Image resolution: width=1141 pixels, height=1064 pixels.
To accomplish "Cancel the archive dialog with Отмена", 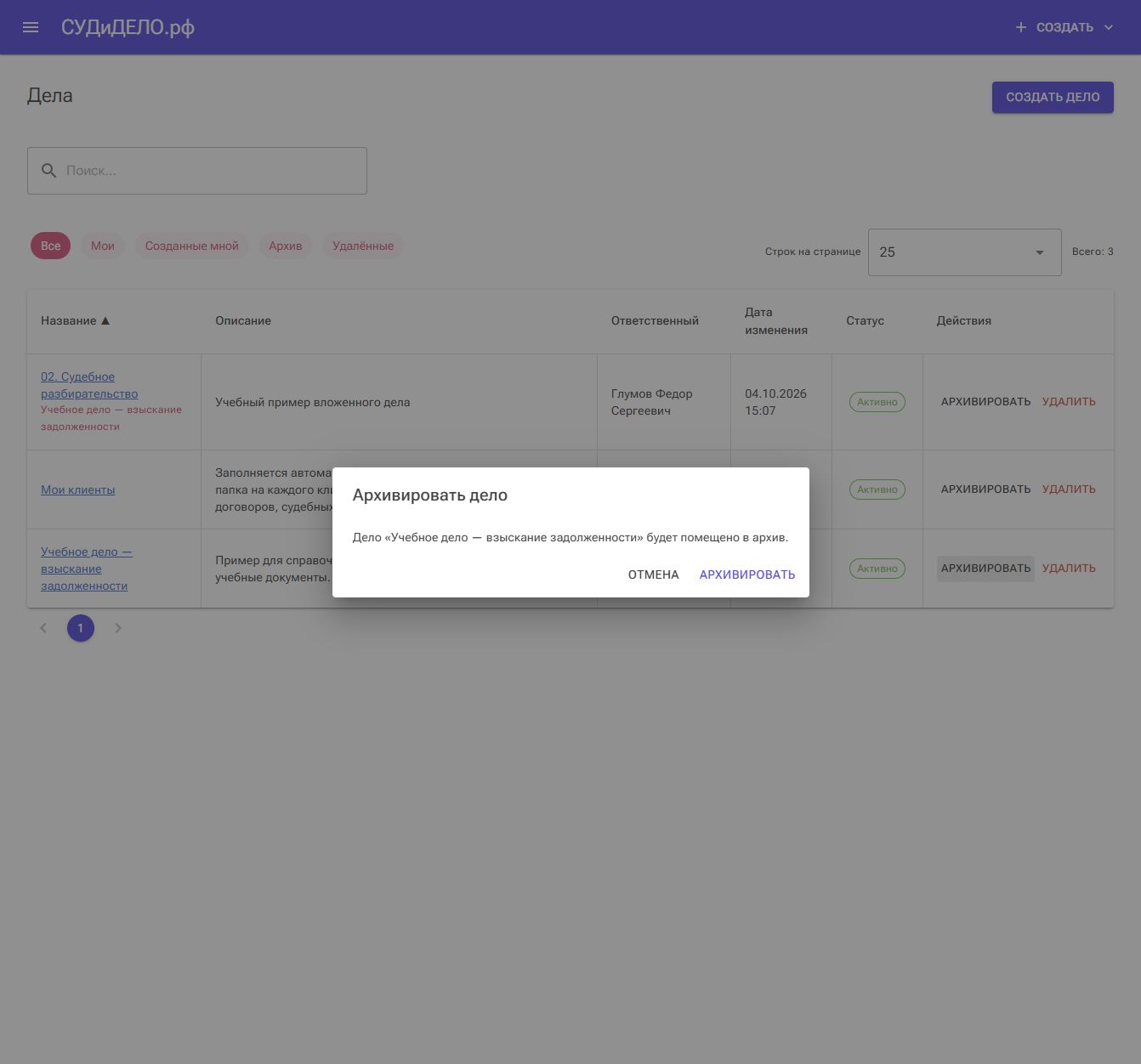I will 654,574.
